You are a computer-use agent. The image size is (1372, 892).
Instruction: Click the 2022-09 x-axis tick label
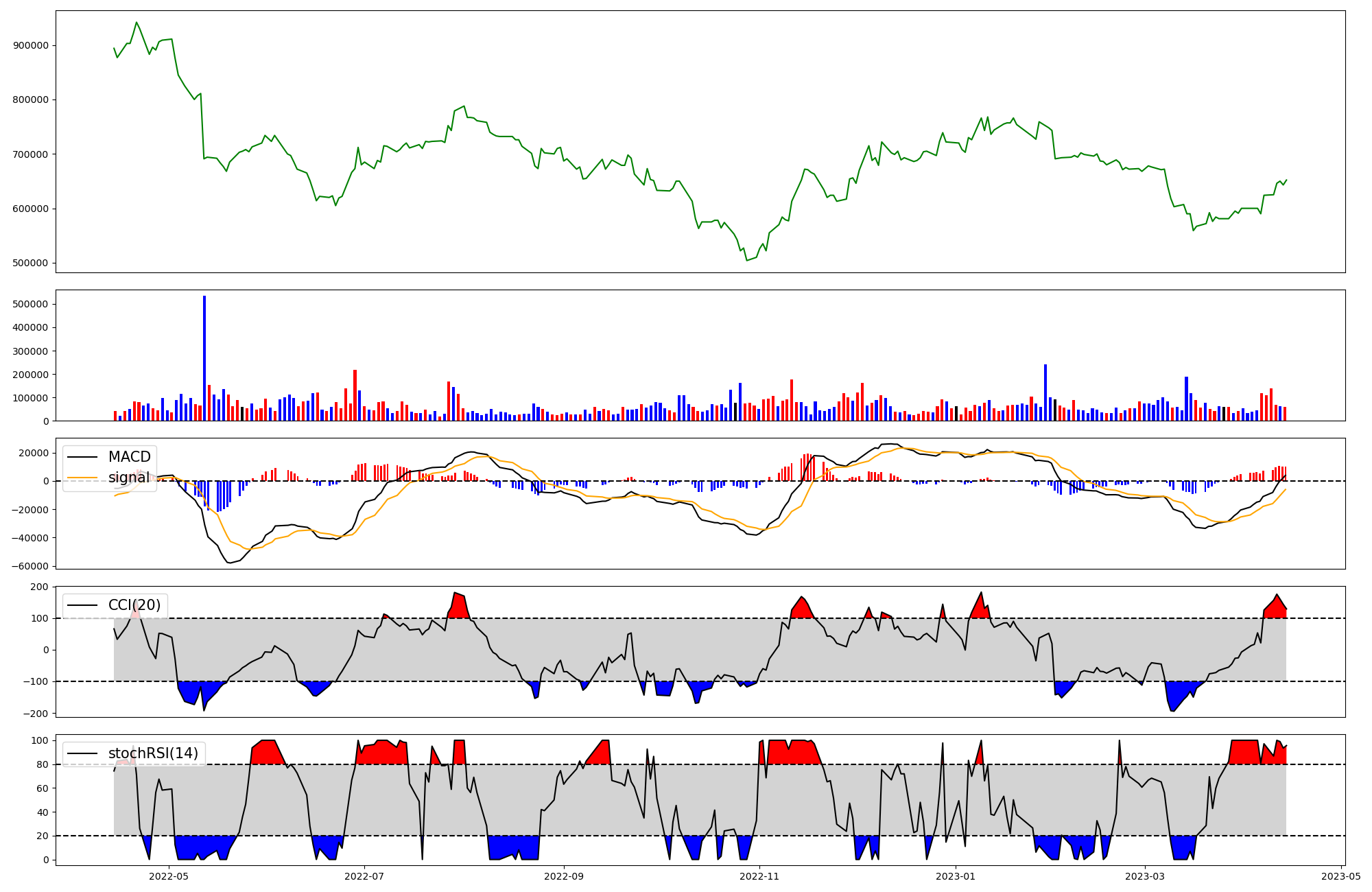[x=564, y=876]
